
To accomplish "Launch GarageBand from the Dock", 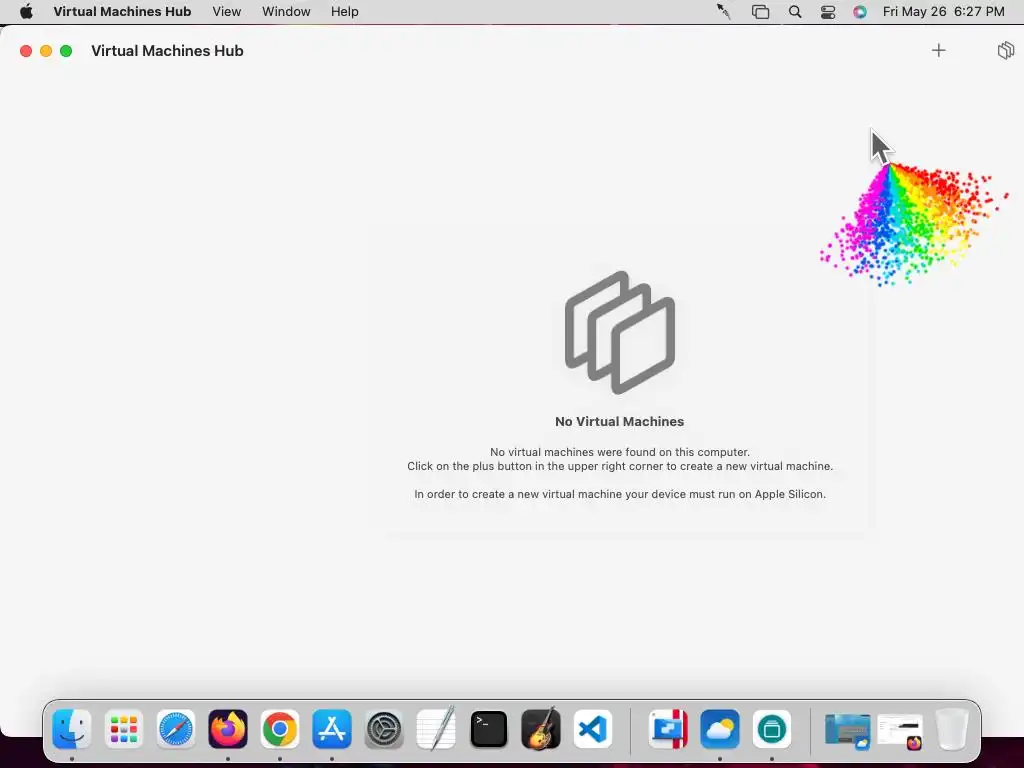I will point(541,729).
